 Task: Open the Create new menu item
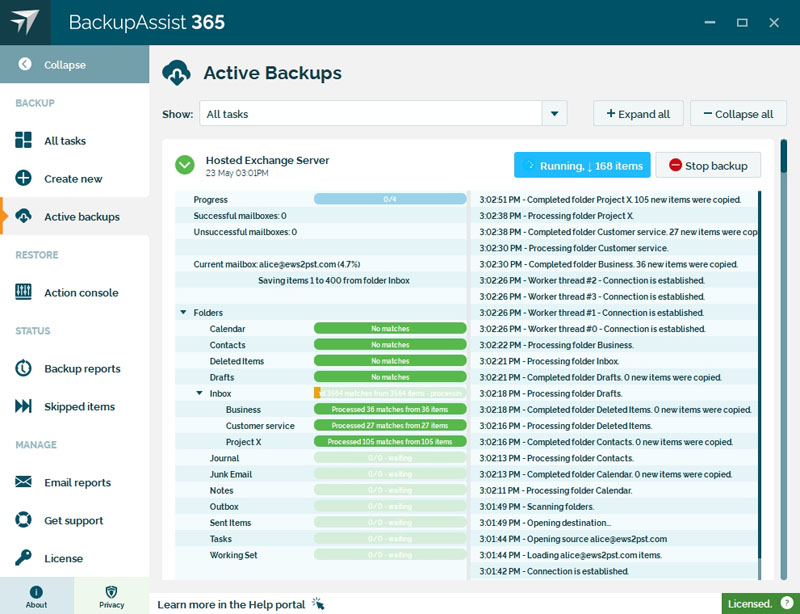click(74, 179)
